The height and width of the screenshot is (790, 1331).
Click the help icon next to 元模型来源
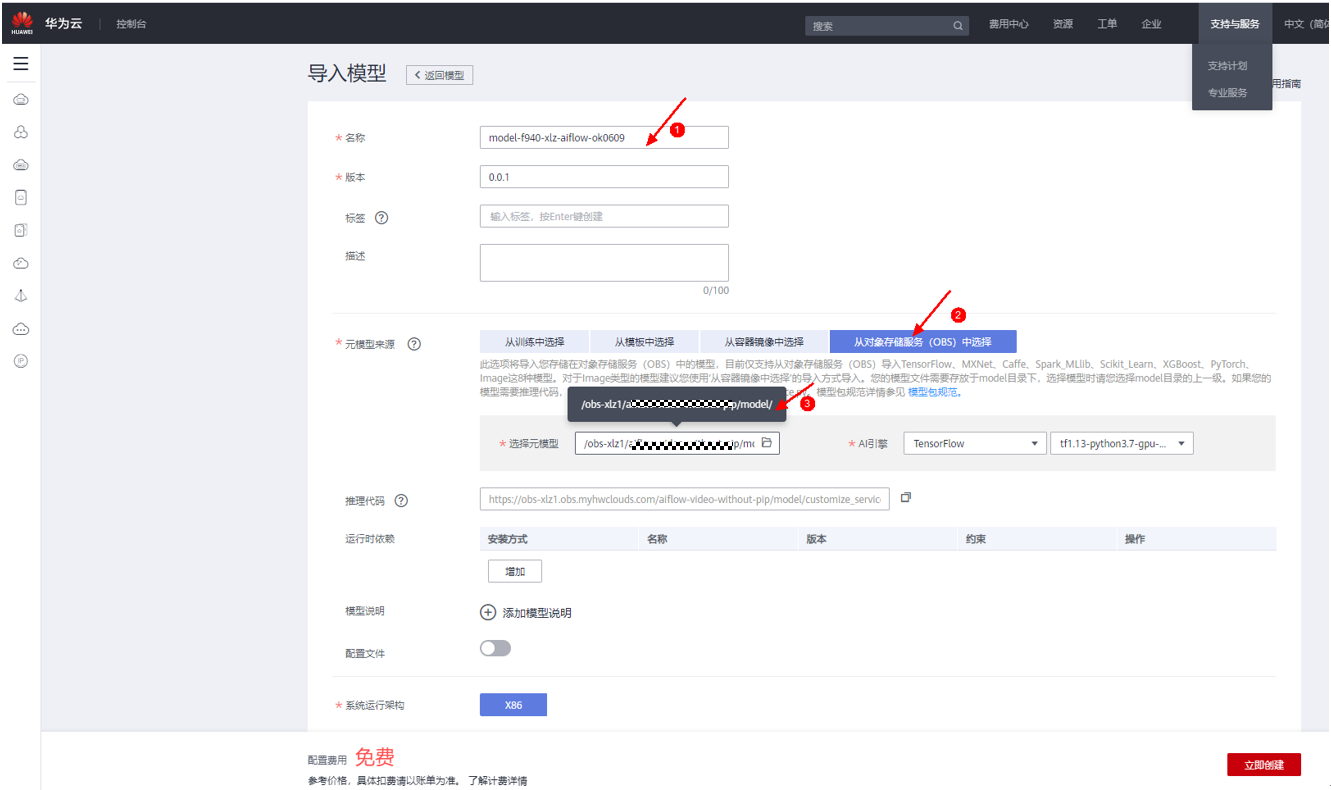tap(414, 344)
